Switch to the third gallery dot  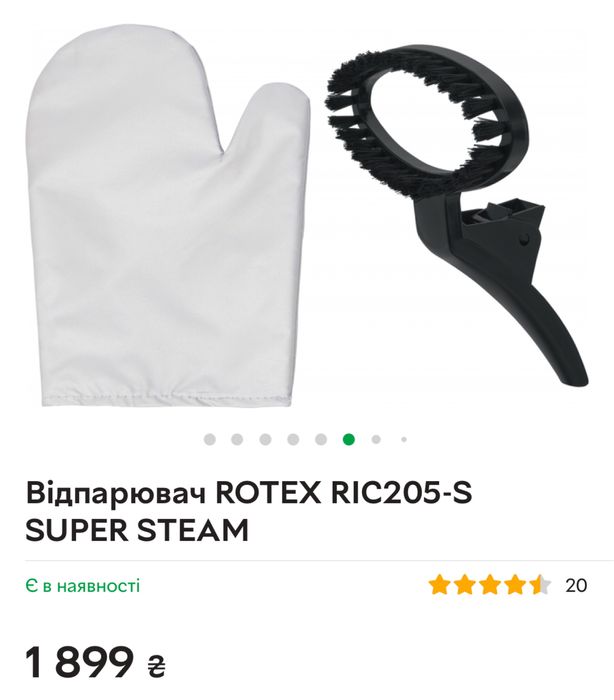[x=265, y=439]
